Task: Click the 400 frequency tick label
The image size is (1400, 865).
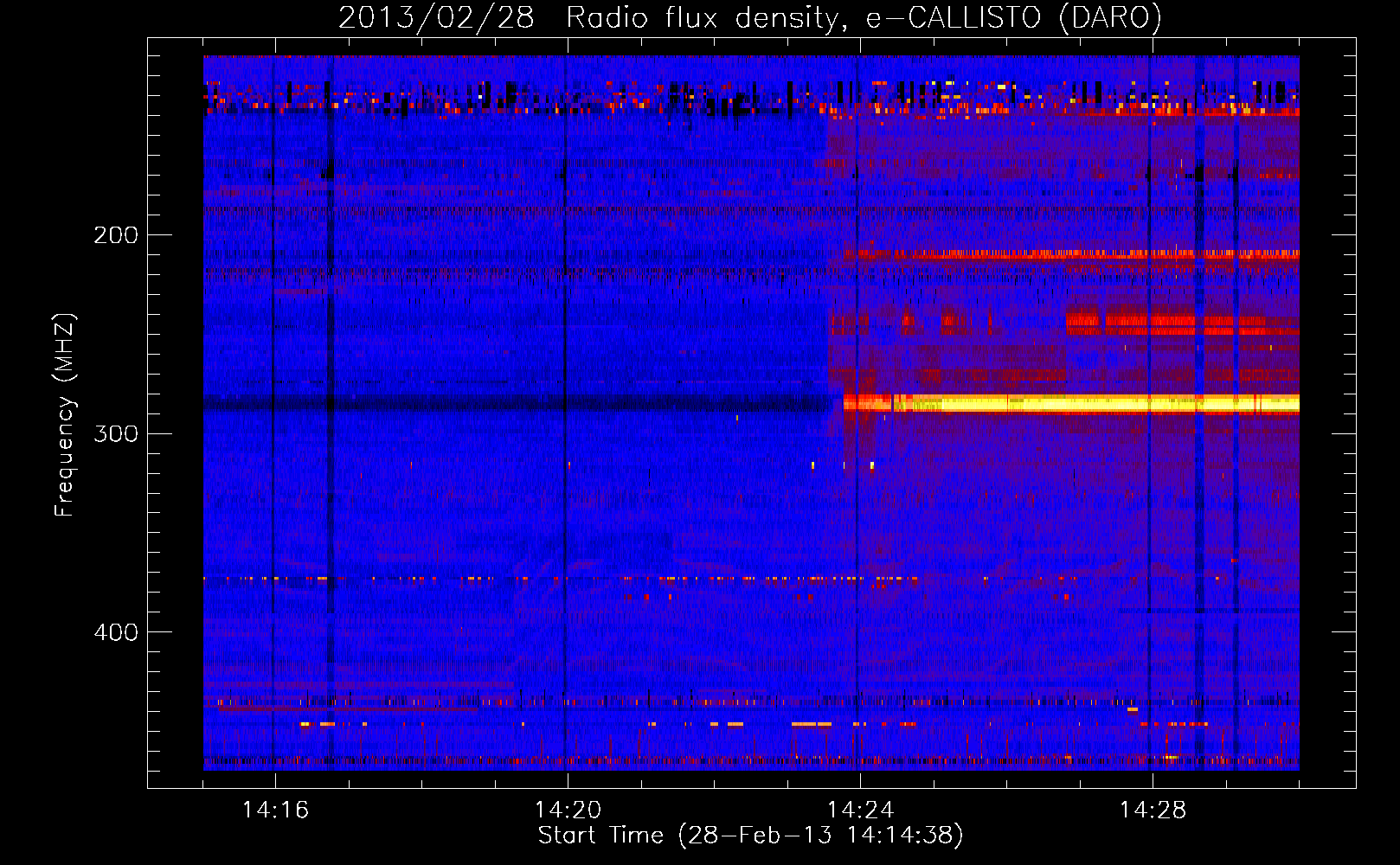Action: click(116, 632)
